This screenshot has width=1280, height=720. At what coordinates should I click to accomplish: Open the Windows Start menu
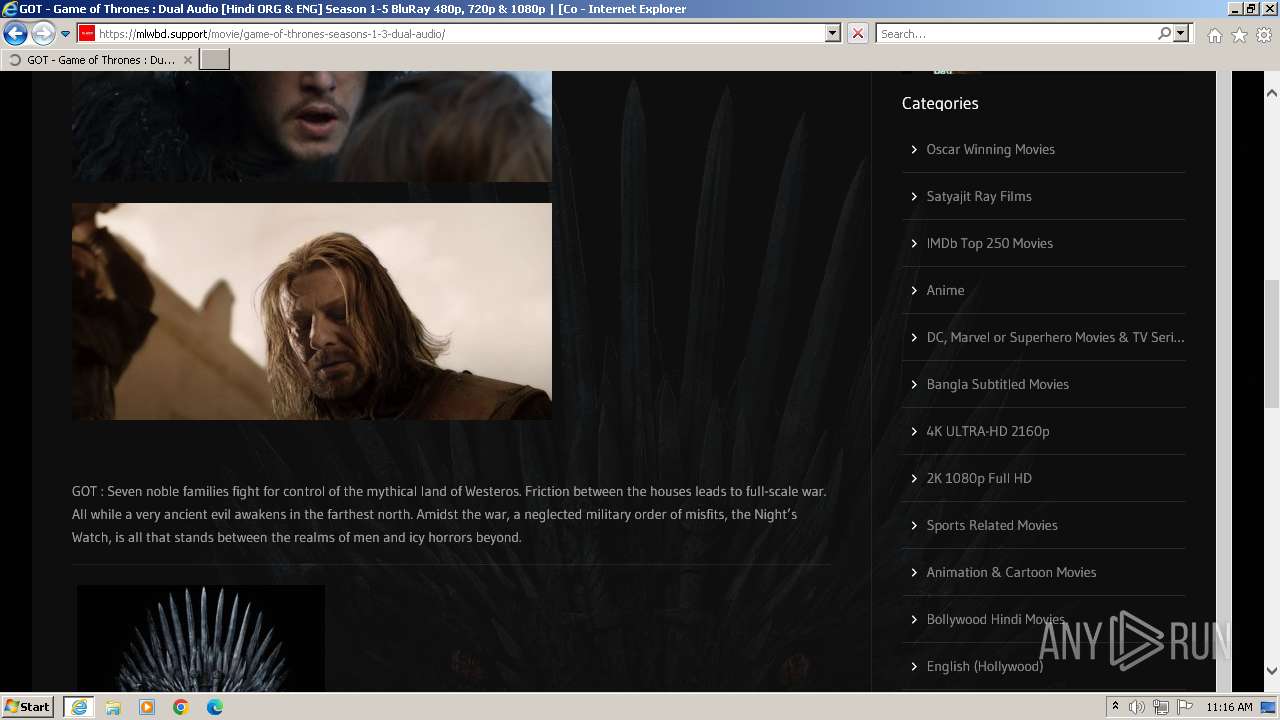27,707
